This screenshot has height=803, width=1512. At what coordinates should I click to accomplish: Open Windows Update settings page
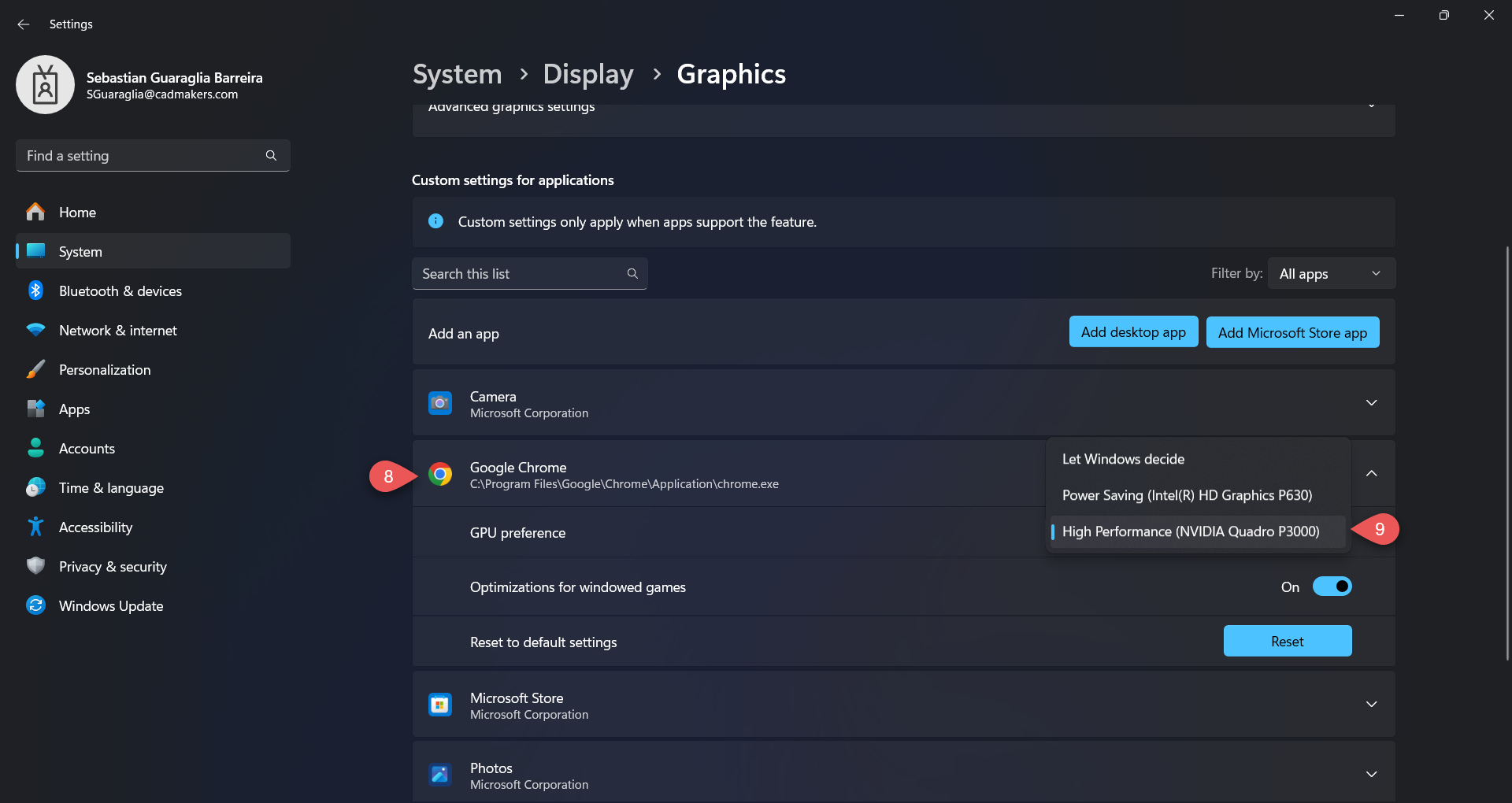(153, 605)
